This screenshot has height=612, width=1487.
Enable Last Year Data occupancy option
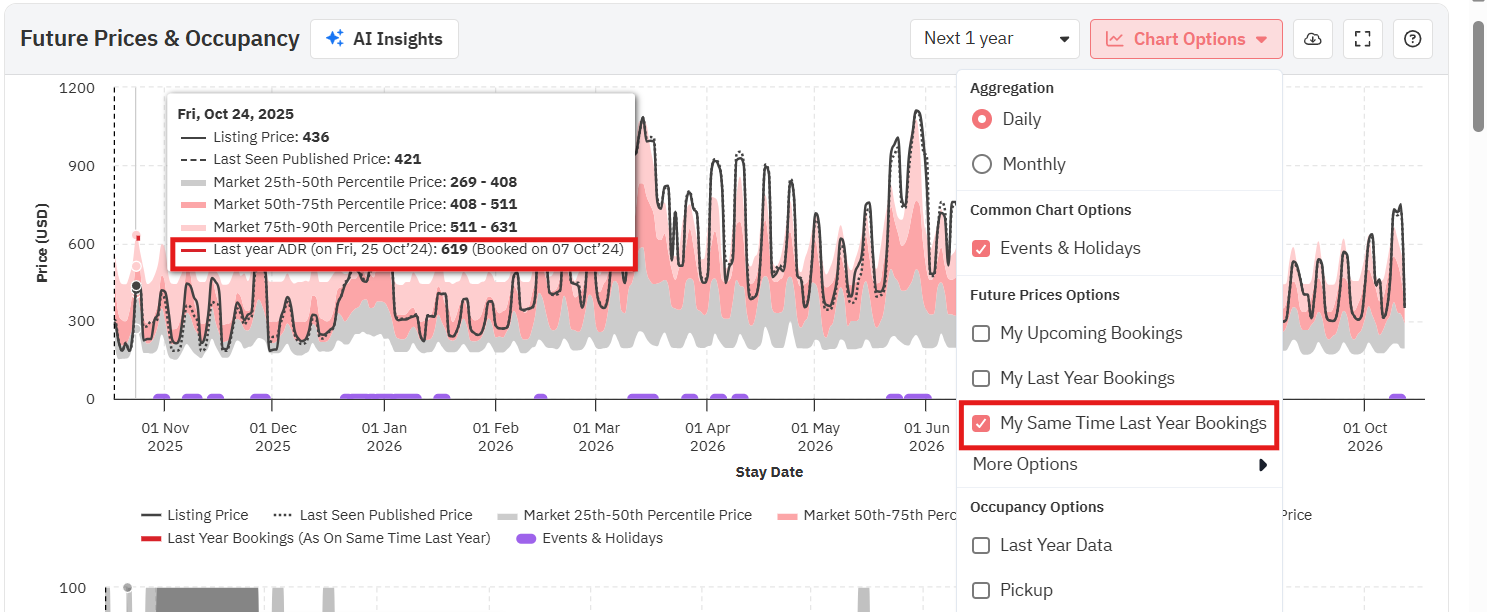[981, 545]
